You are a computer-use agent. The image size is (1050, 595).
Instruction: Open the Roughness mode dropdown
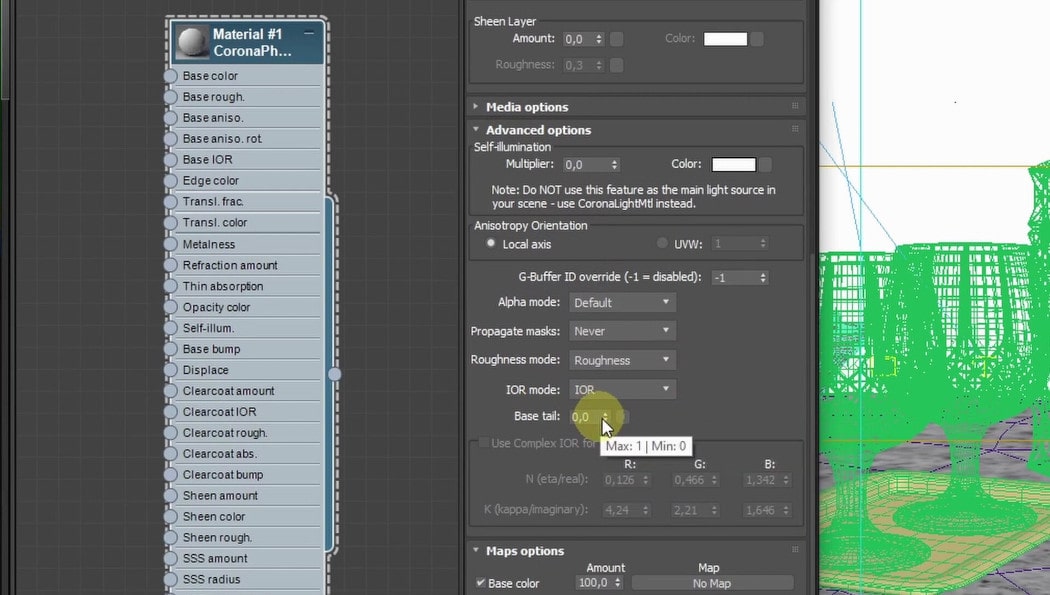coord(622,360)
